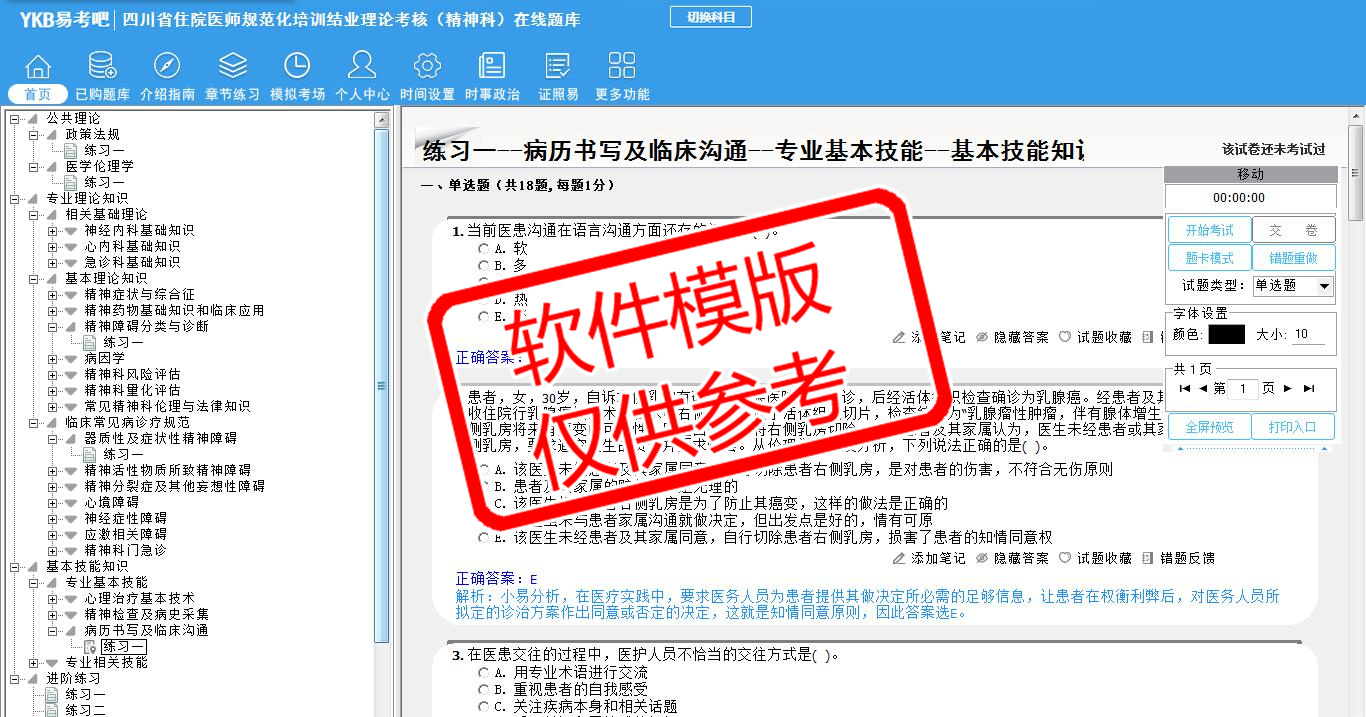Click 试题收藏 heart icon for question 1

pos(1065,337)
